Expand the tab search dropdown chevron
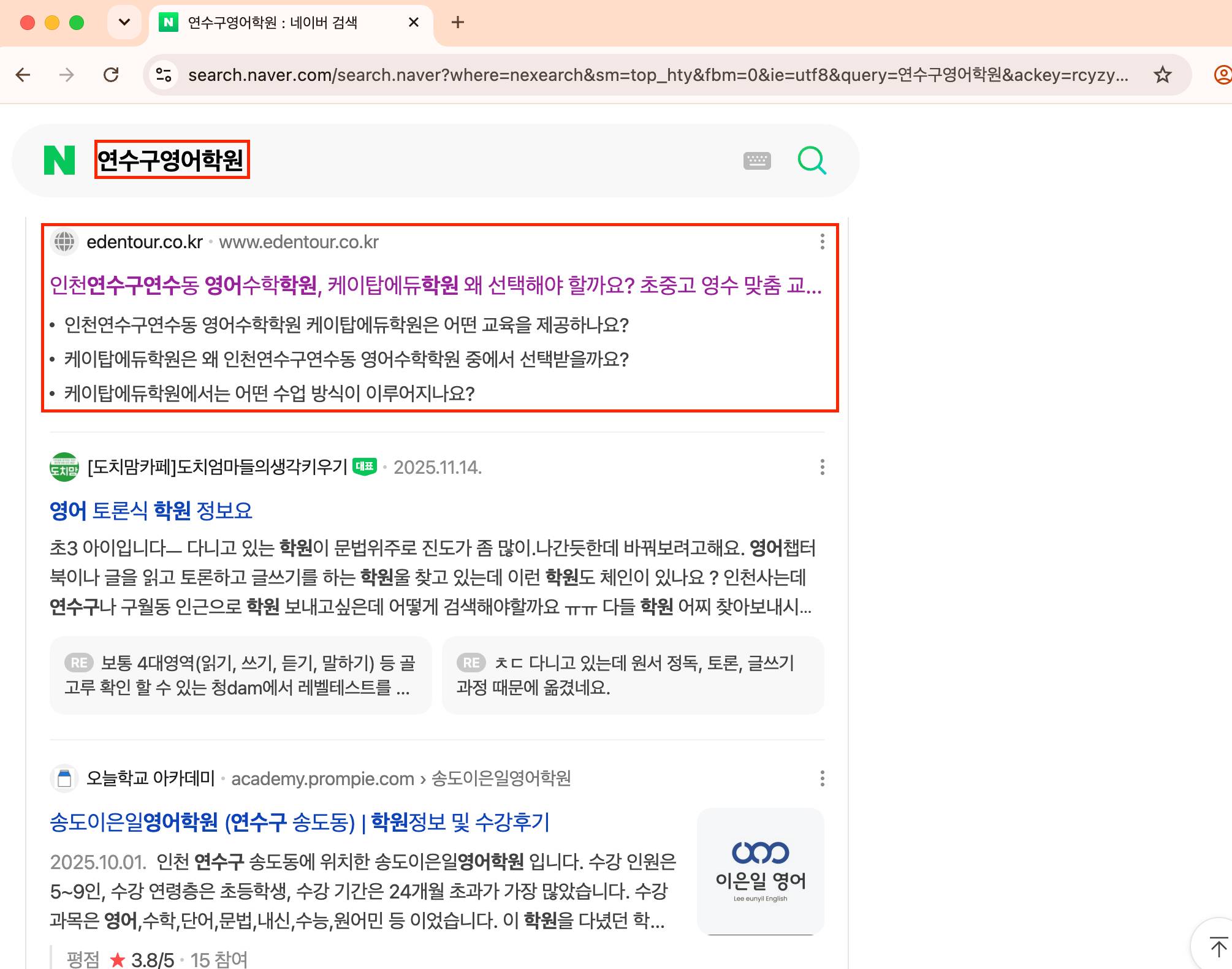 (x=124, y=23)
